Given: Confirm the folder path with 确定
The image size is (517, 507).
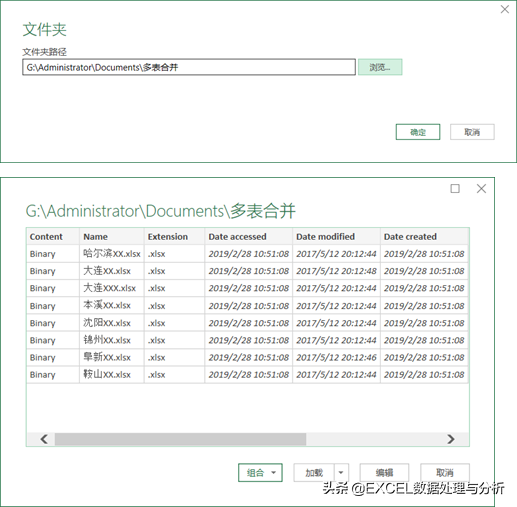Looking at the screenshot, I should [x=418, y=132].
